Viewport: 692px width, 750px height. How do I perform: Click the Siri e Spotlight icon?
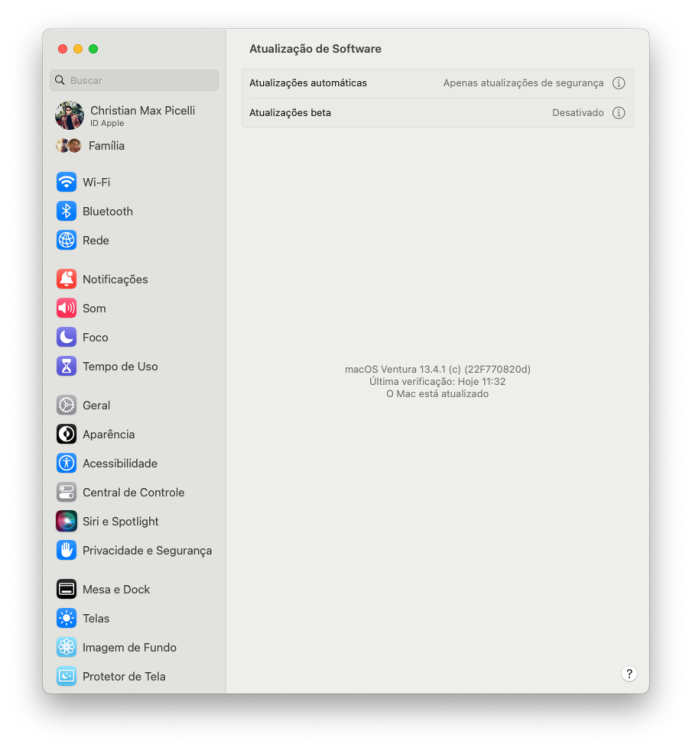tap(66, 521)
